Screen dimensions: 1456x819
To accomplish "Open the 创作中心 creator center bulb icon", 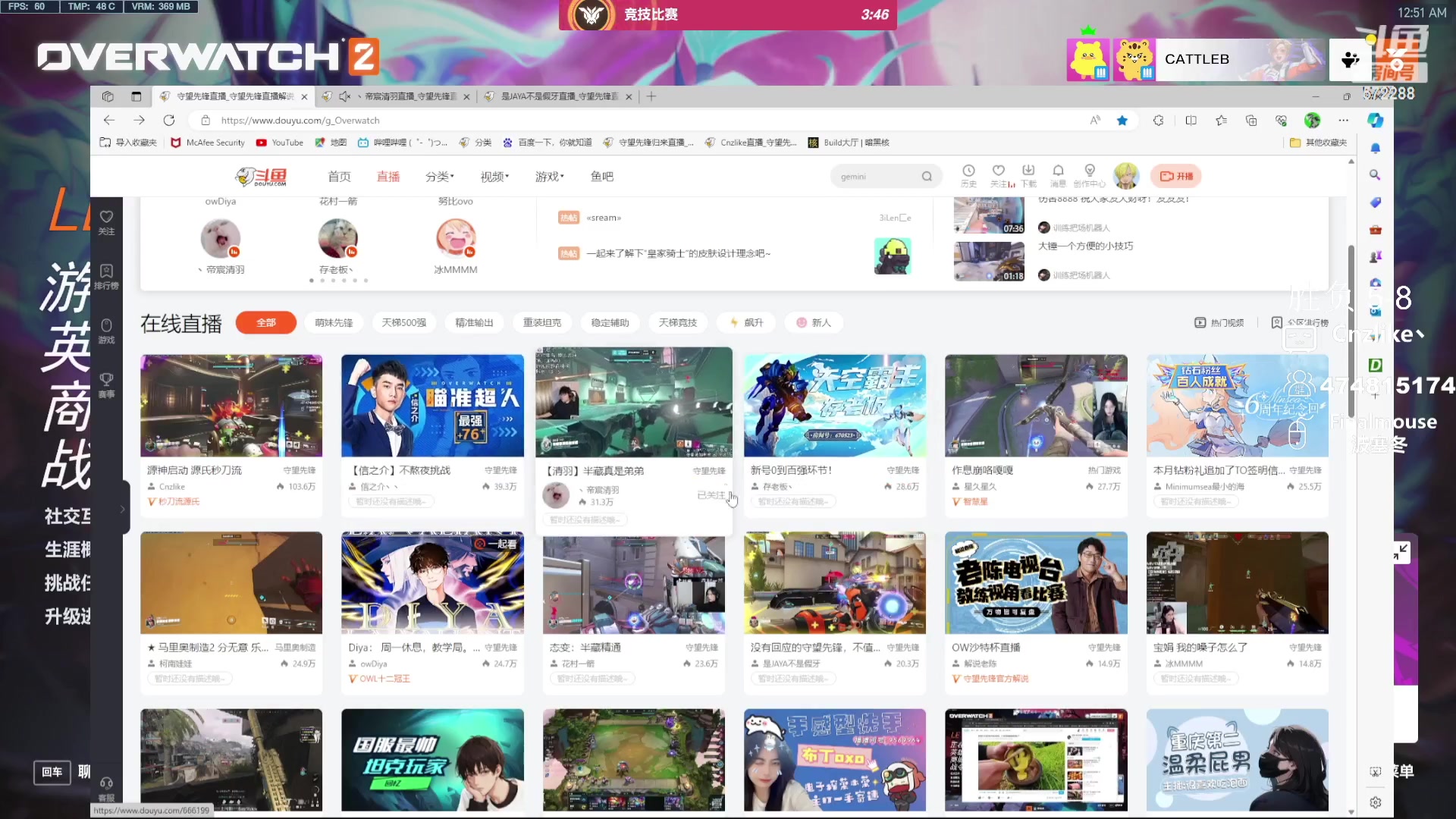I will [1090, 175].
